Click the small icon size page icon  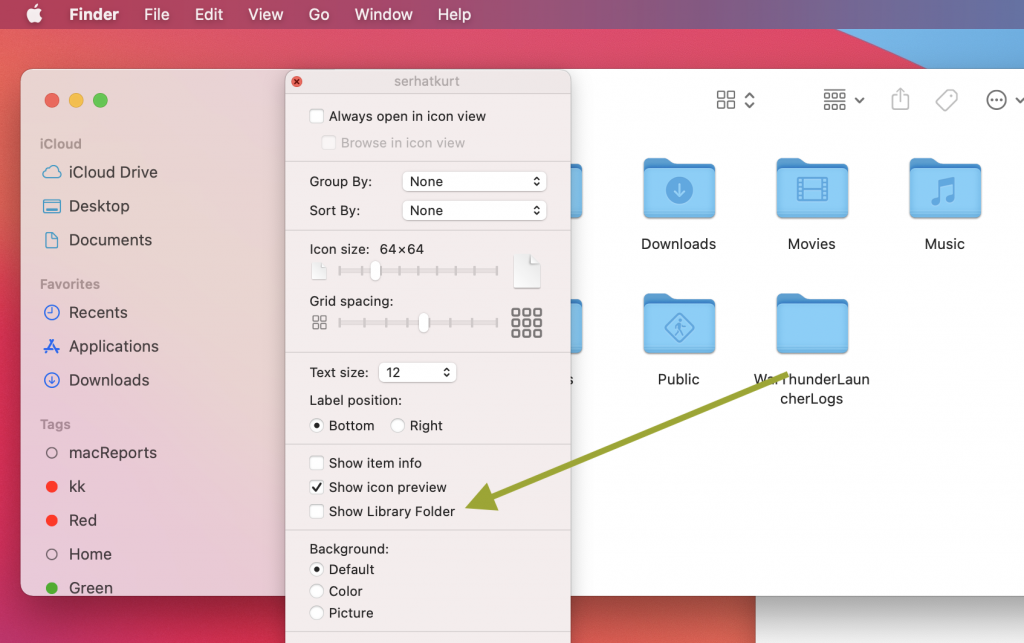319,270
